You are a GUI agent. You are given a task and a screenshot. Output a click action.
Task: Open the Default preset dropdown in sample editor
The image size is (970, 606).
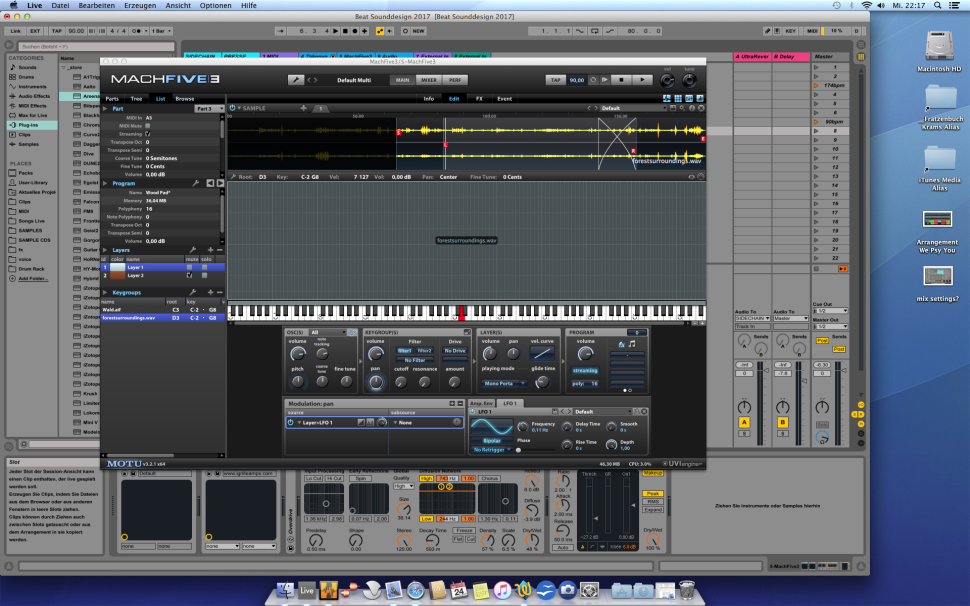[x=631, y=108]
